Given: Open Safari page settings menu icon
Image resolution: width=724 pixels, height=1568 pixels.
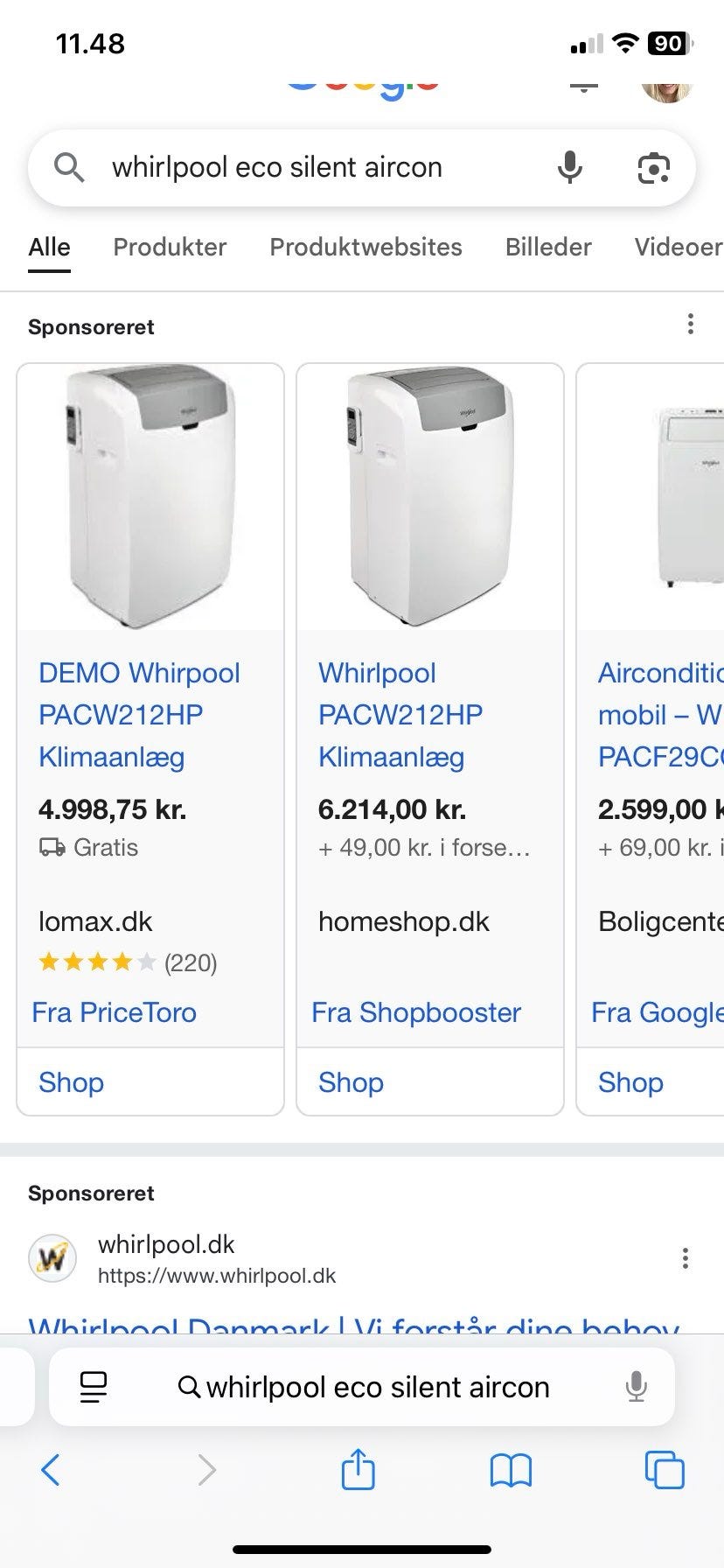Looking at the screenshot, I should coord(94,1387).
